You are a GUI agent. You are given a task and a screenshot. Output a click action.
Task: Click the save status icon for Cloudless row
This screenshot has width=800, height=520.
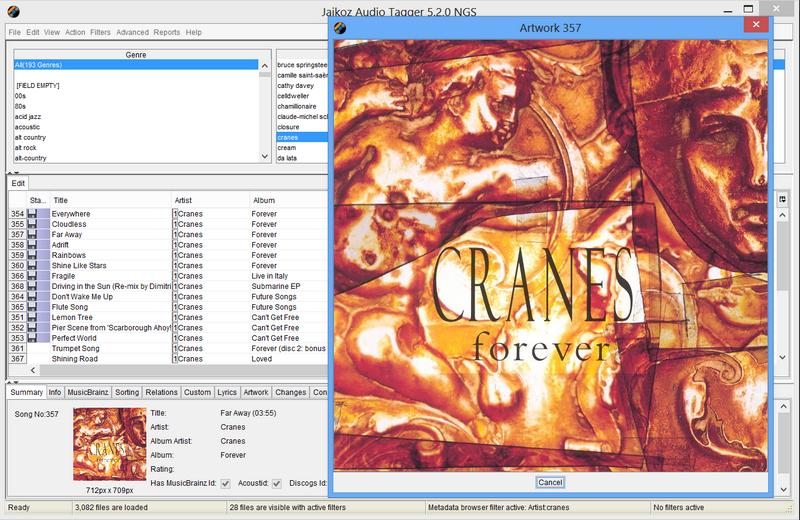coord(32,224)
